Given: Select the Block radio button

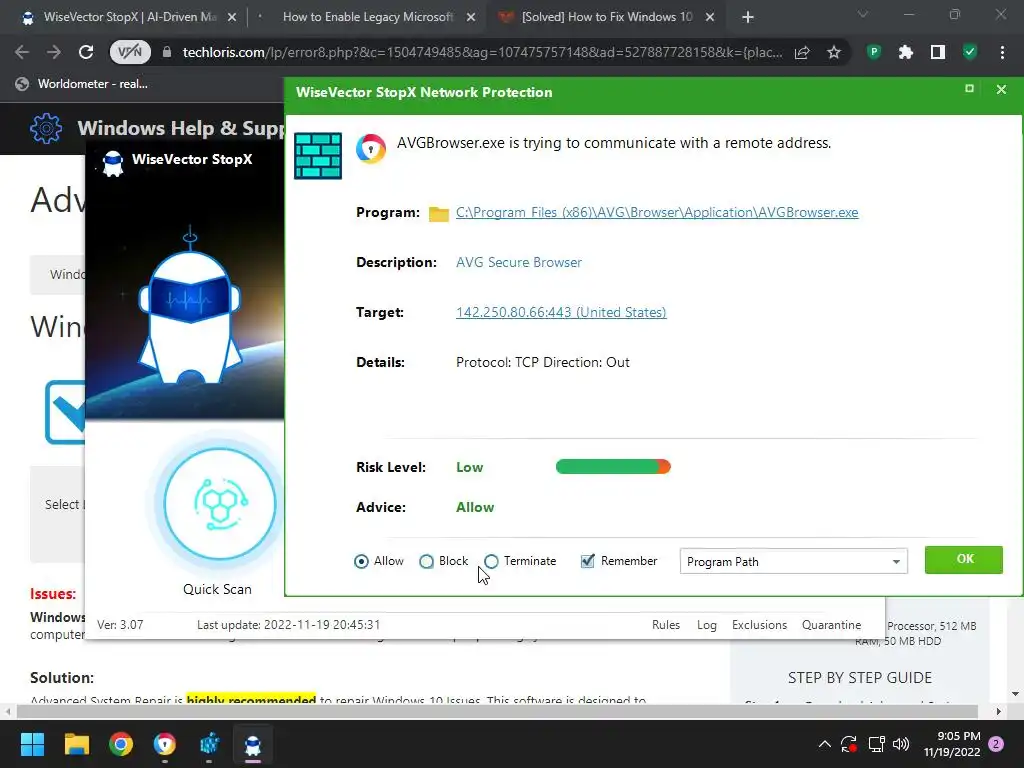Looking at the screenshot, I should 426,562.
